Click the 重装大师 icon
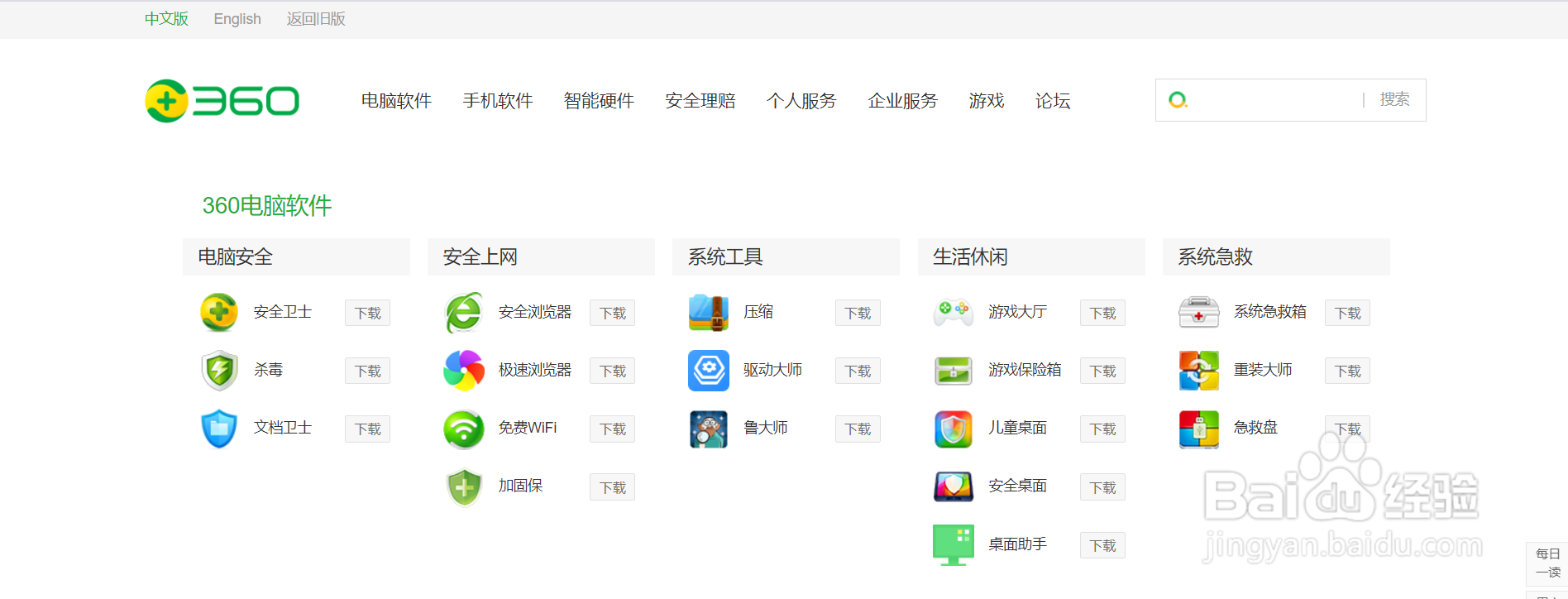 point(1198,370)
